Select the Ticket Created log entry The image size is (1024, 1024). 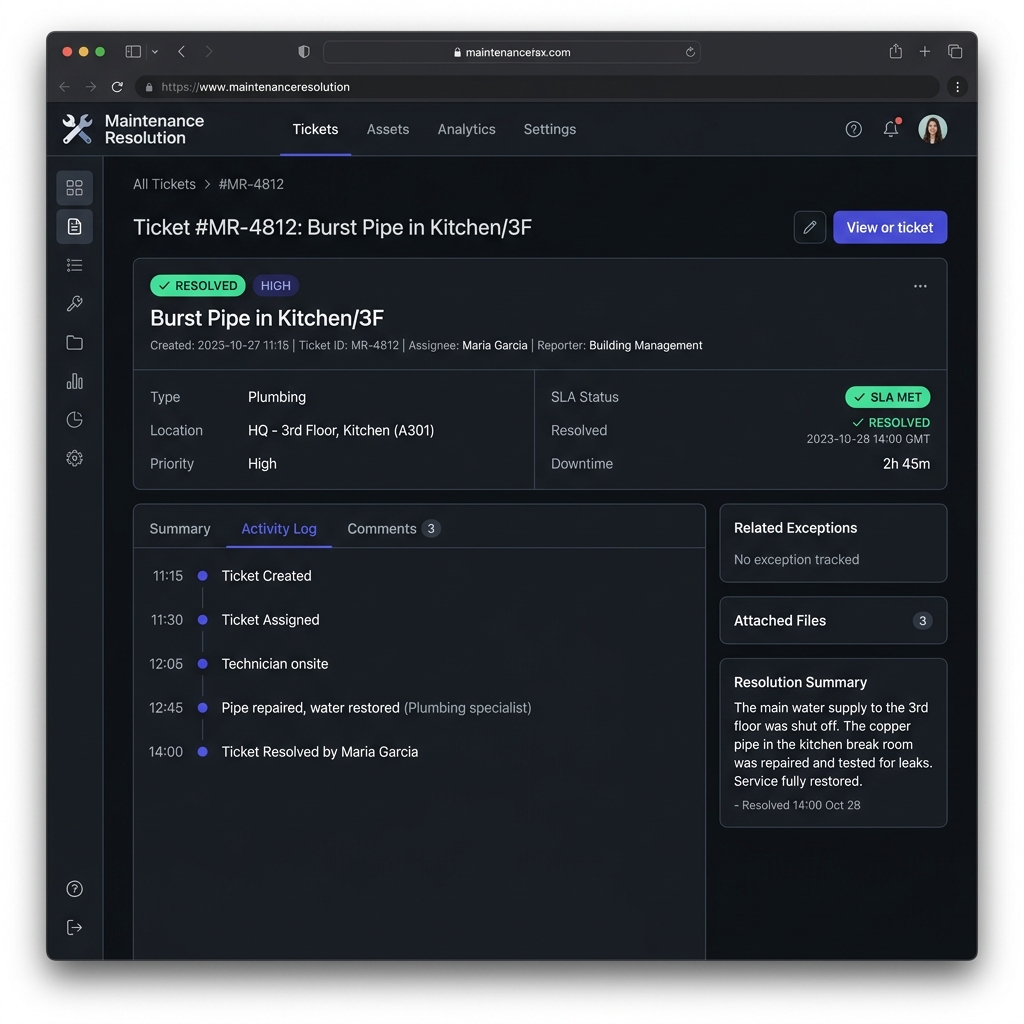click(266, 576)
